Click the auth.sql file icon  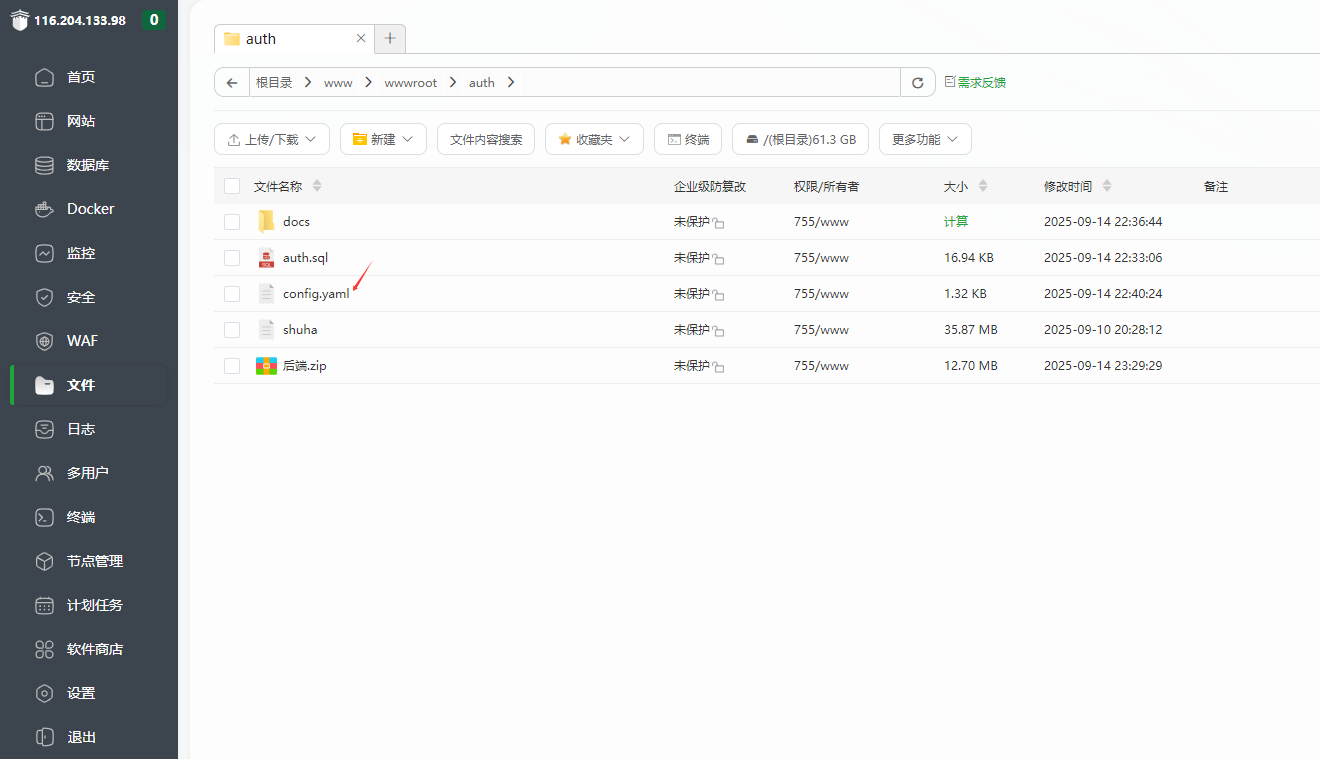(x=266, y=258)
